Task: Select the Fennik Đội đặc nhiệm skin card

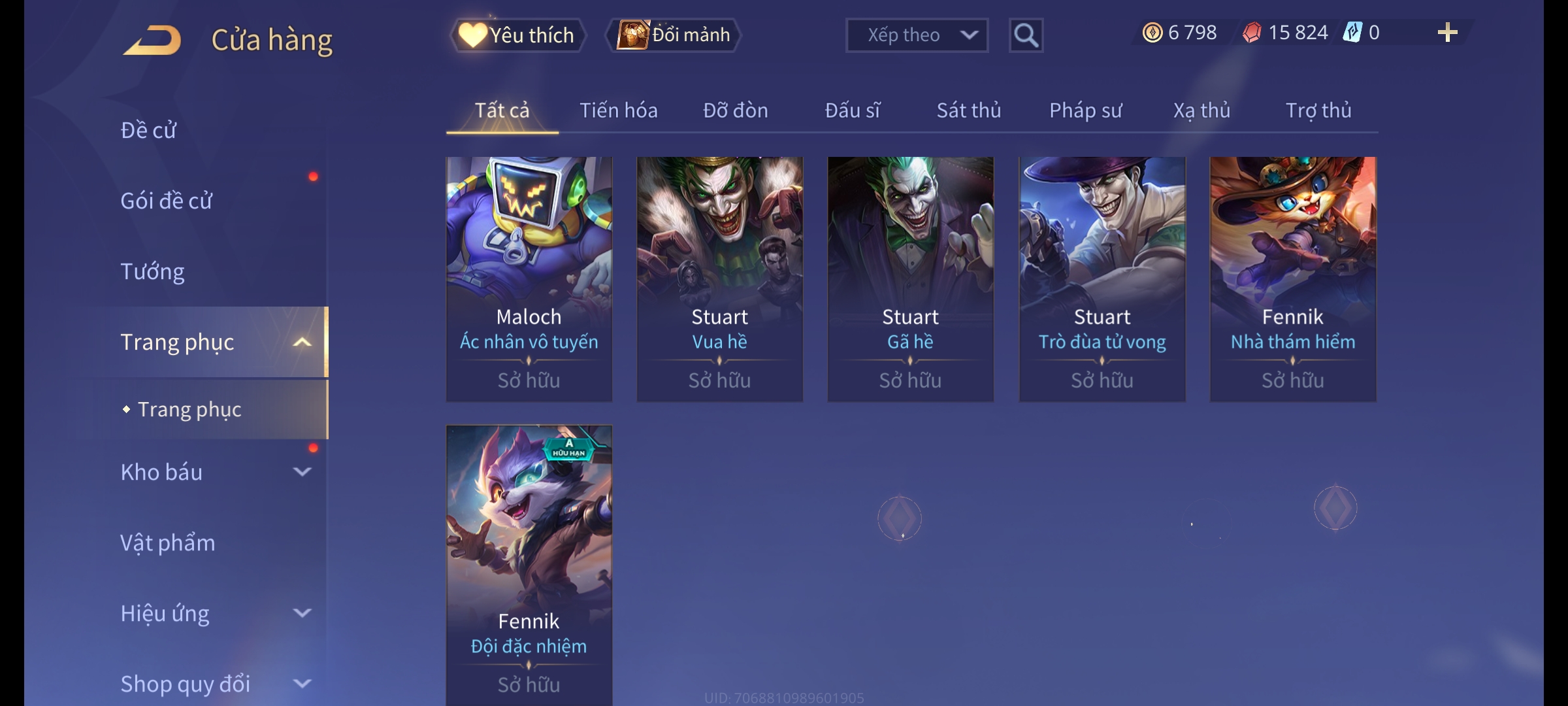Action: coord(529,565)
